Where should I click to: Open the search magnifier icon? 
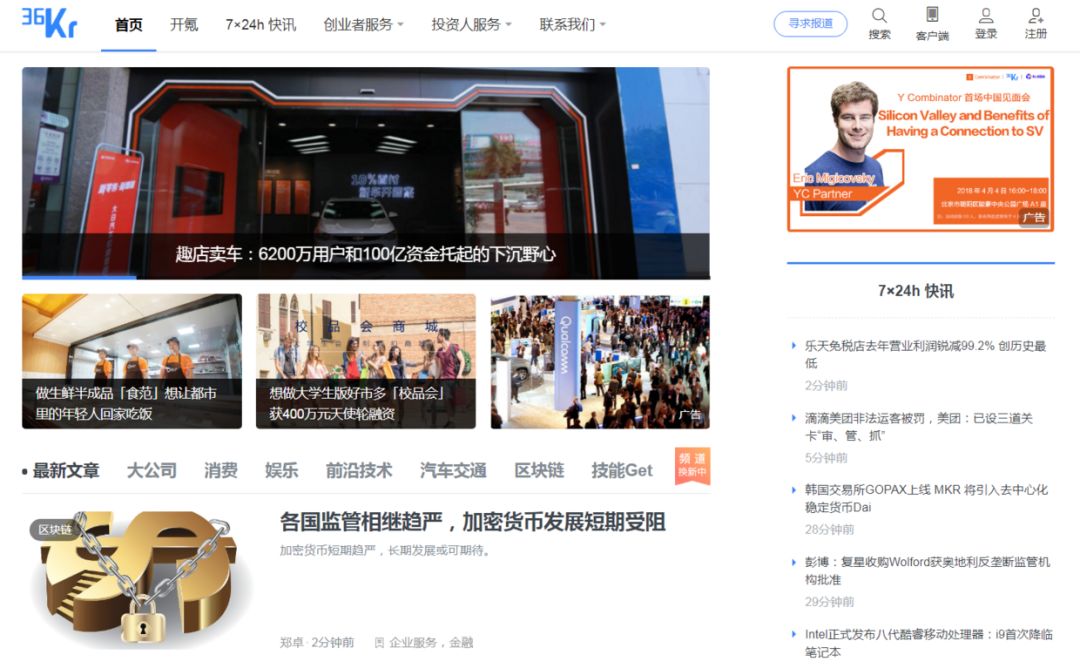[x=879, y=16]
